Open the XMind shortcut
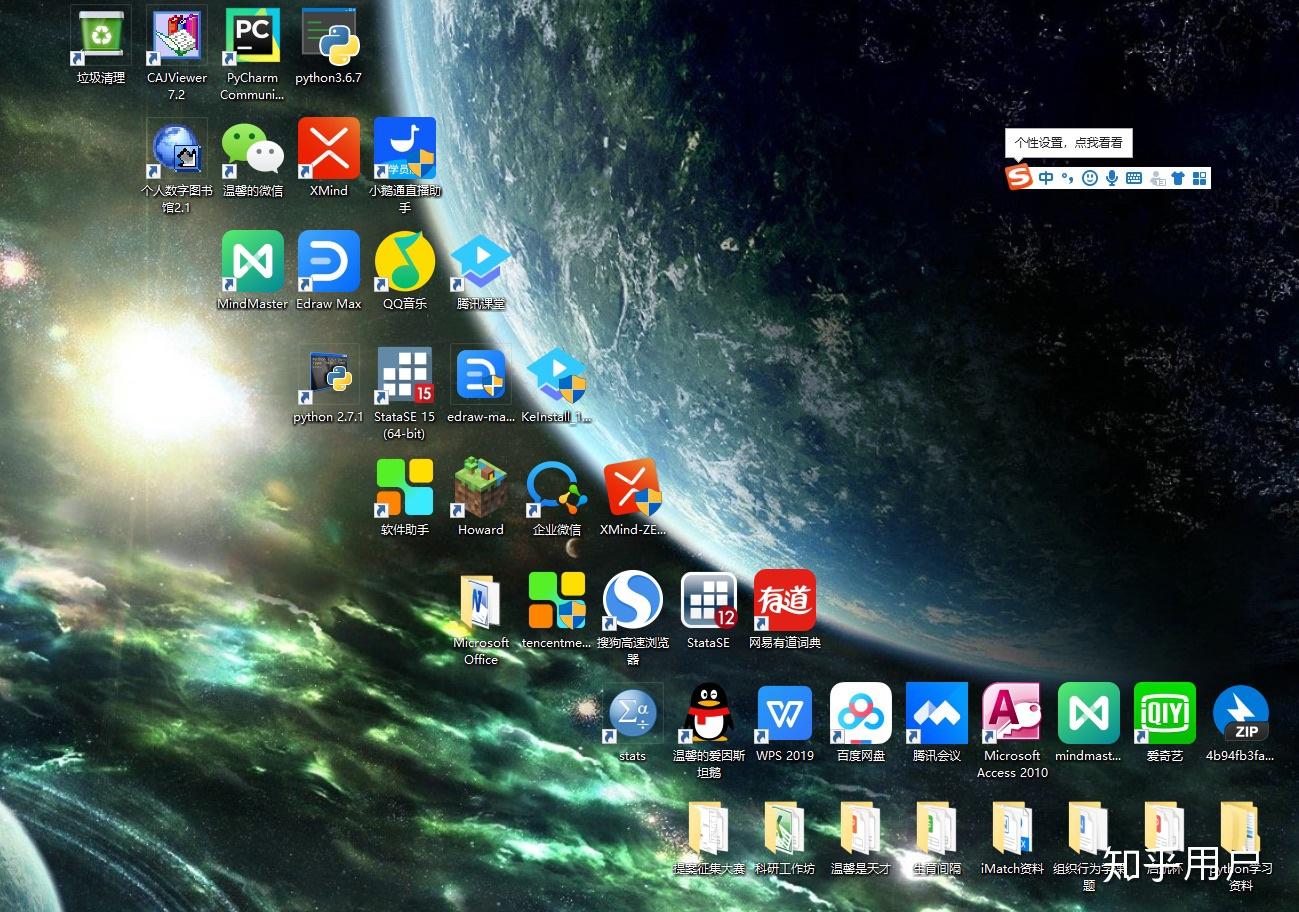 click(329, 149)
